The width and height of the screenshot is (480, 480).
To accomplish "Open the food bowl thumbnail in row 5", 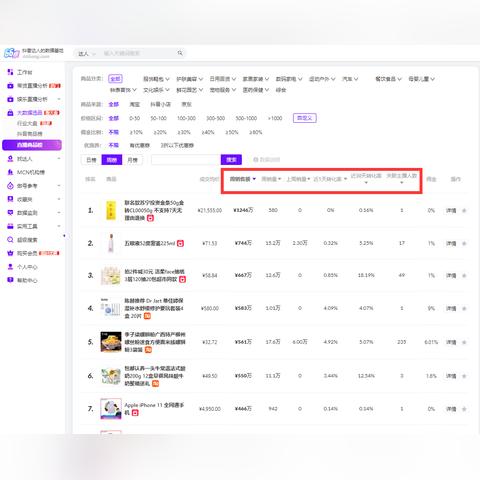I will [x=111, y=342].
